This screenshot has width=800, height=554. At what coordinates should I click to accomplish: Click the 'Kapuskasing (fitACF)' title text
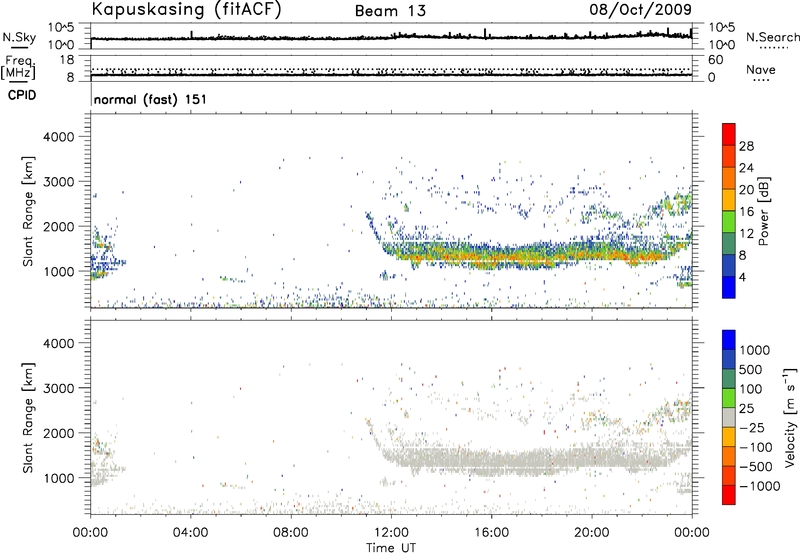(x=186, y=9)
